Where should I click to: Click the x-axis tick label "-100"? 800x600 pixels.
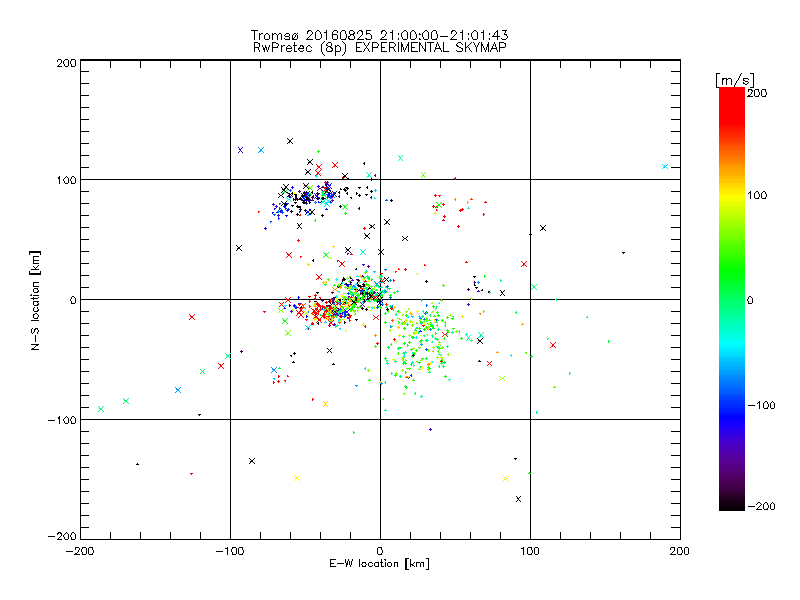(230, 551)
